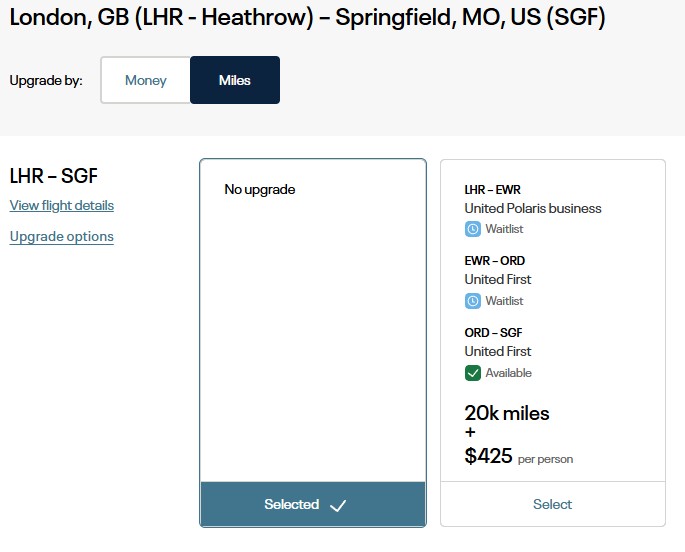Pick the No upgrade card
Screen dimensions: 685x552
[313, 320]
